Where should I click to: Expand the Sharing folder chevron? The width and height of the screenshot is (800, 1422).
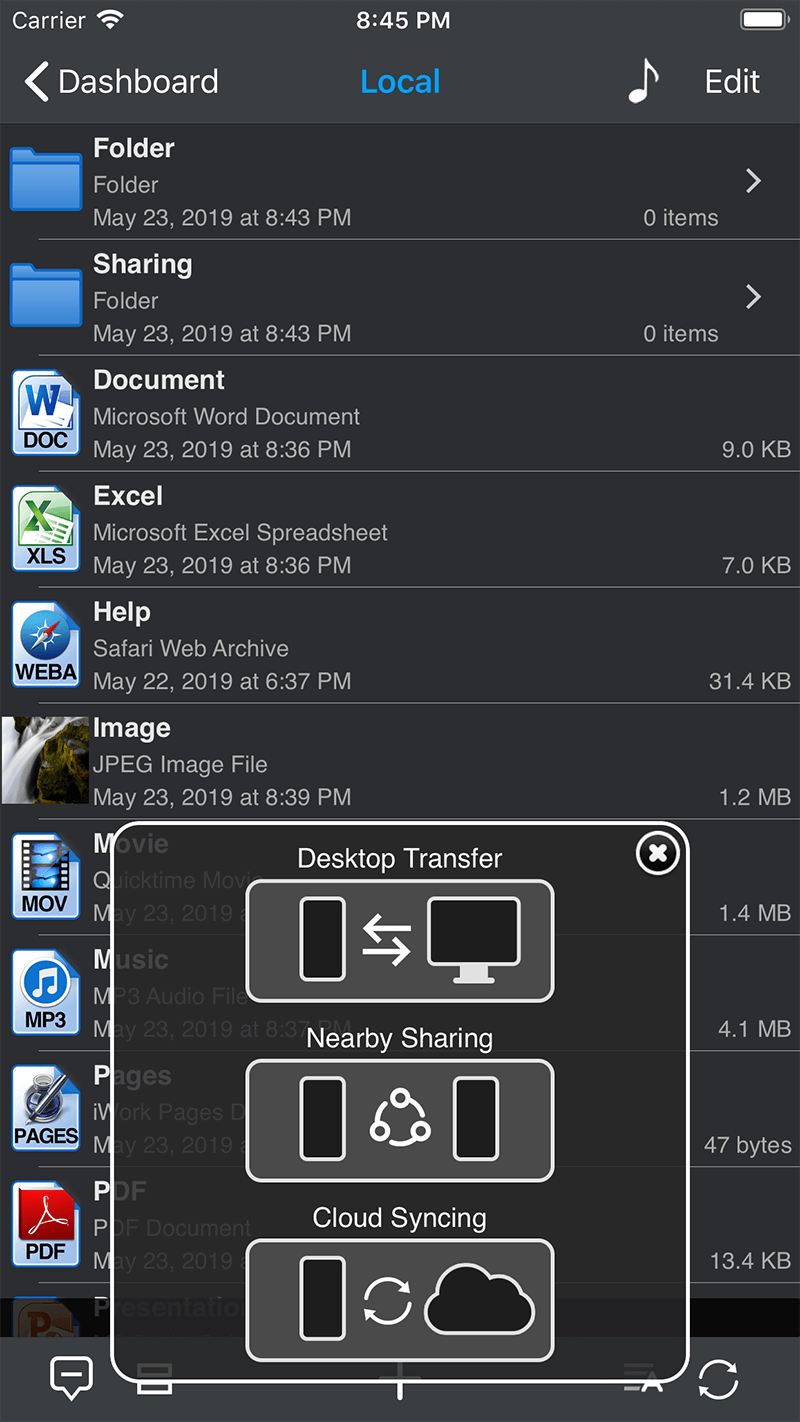point(753,297)
